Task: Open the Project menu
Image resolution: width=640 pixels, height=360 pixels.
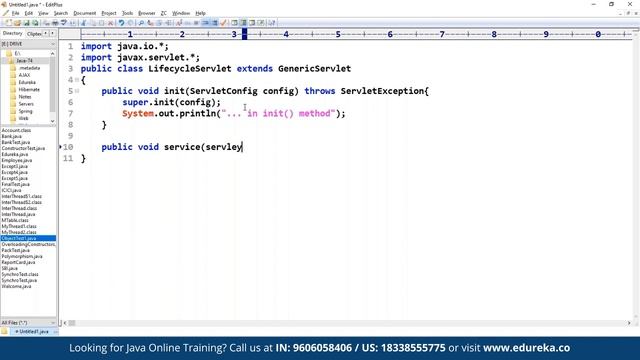Action: [x=109, y=13]
